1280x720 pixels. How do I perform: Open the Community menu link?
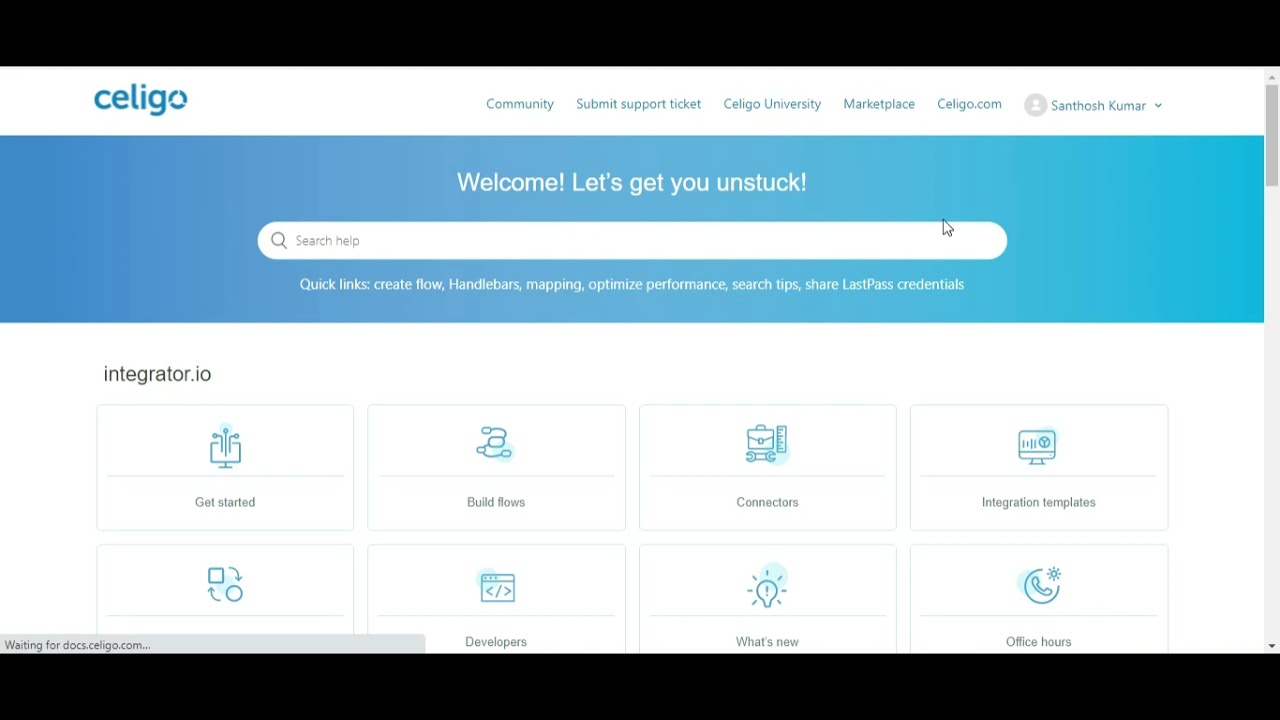coord(520,104)
